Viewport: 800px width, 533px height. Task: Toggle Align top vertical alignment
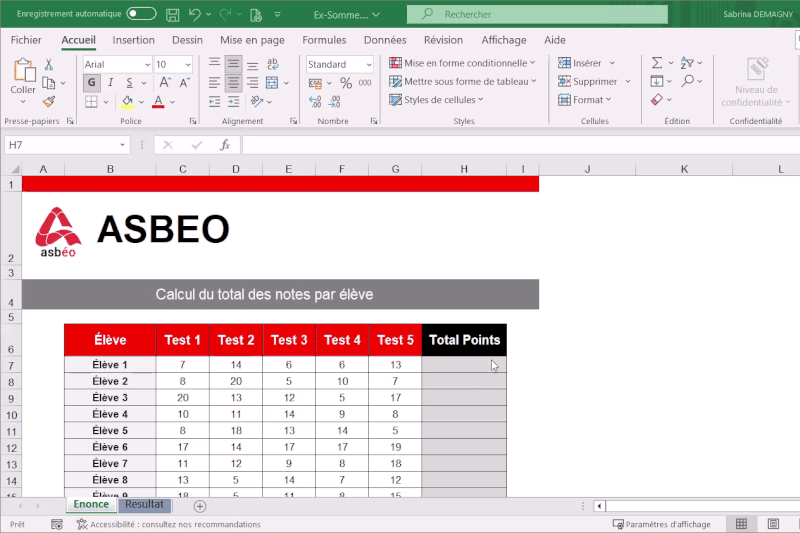click(214, 64)
